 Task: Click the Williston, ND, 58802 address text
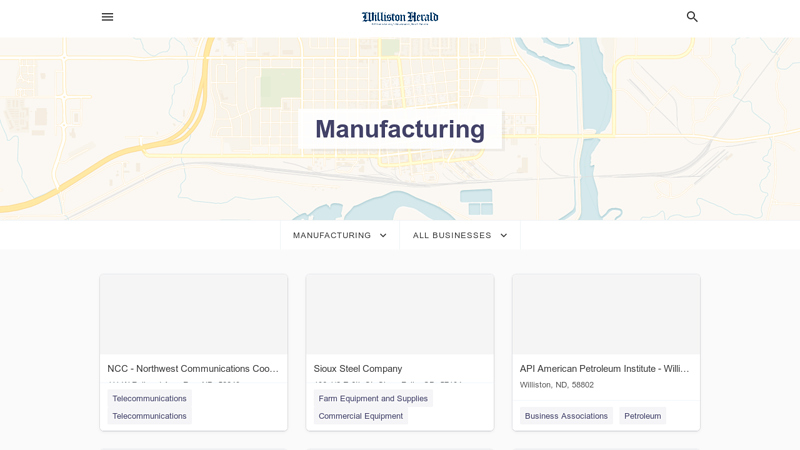[x=557, y=385]
